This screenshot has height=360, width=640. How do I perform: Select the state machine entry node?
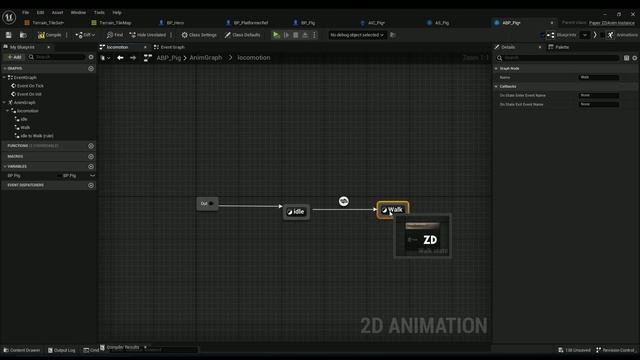[207, 203]
